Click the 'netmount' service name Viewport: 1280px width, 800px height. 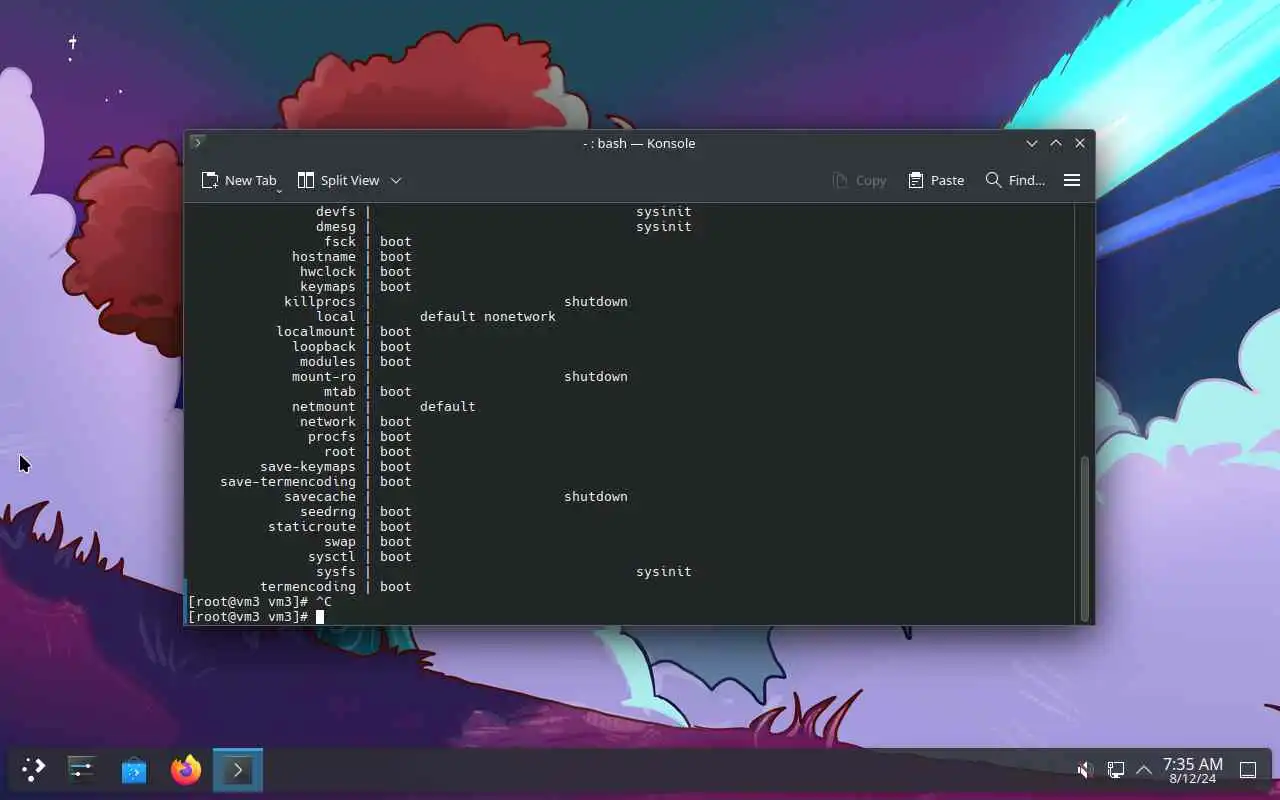click(324, 406)
